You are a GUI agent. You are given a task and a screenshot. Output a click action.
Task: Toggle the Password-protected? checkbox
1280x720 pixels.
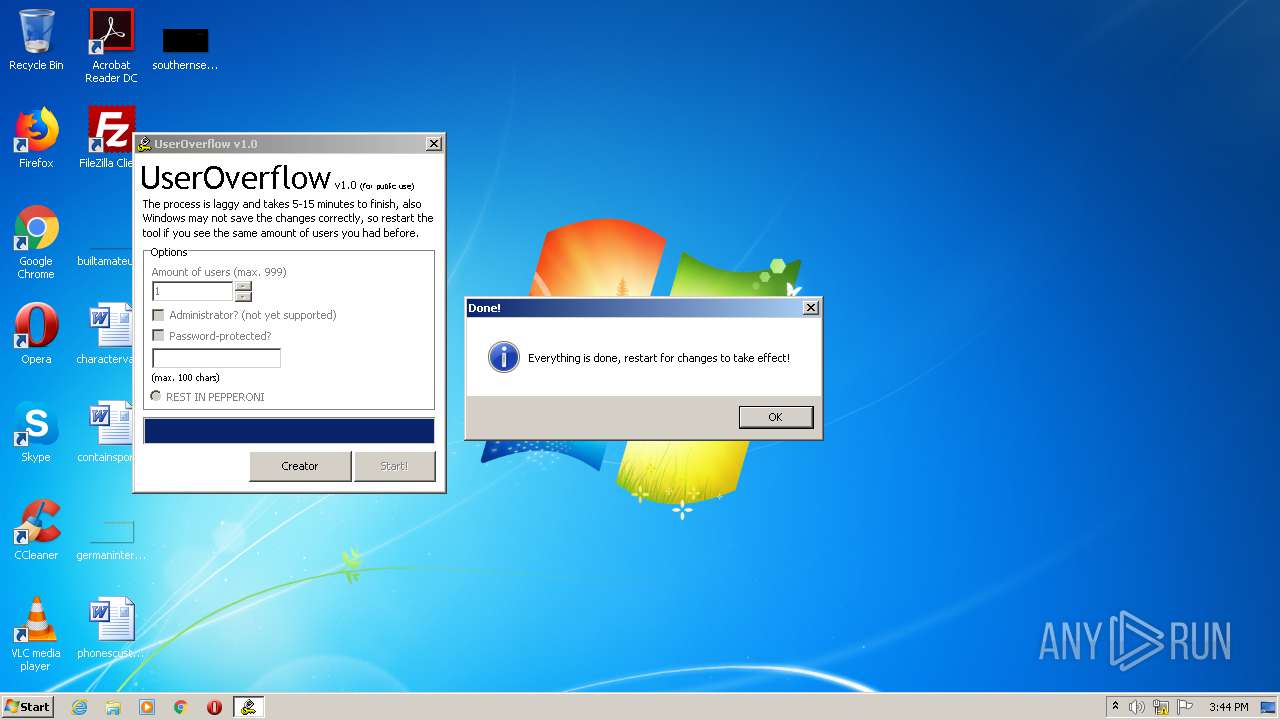158,336
